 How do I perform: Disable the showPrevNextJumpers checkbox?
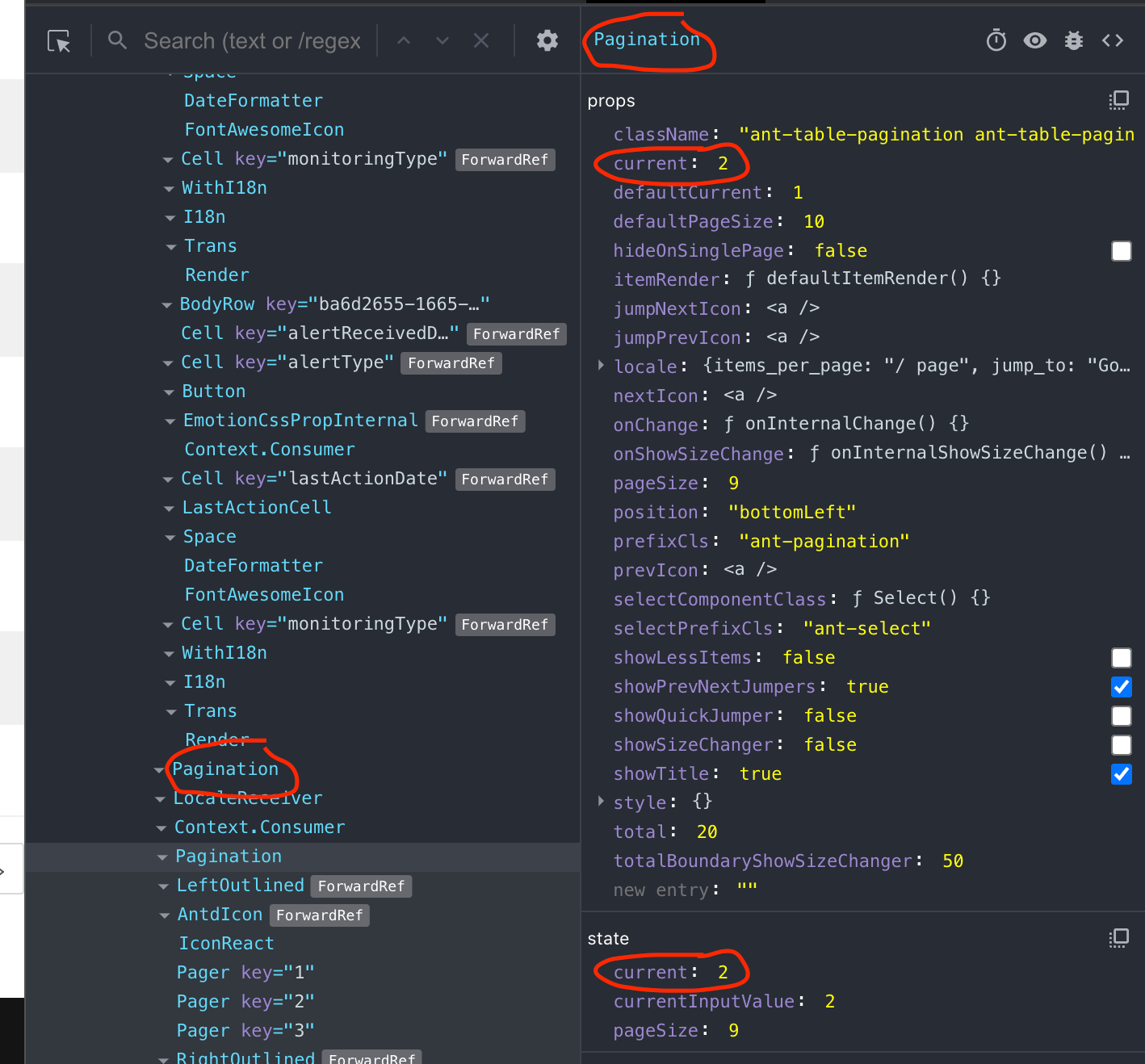[1122, 687]
